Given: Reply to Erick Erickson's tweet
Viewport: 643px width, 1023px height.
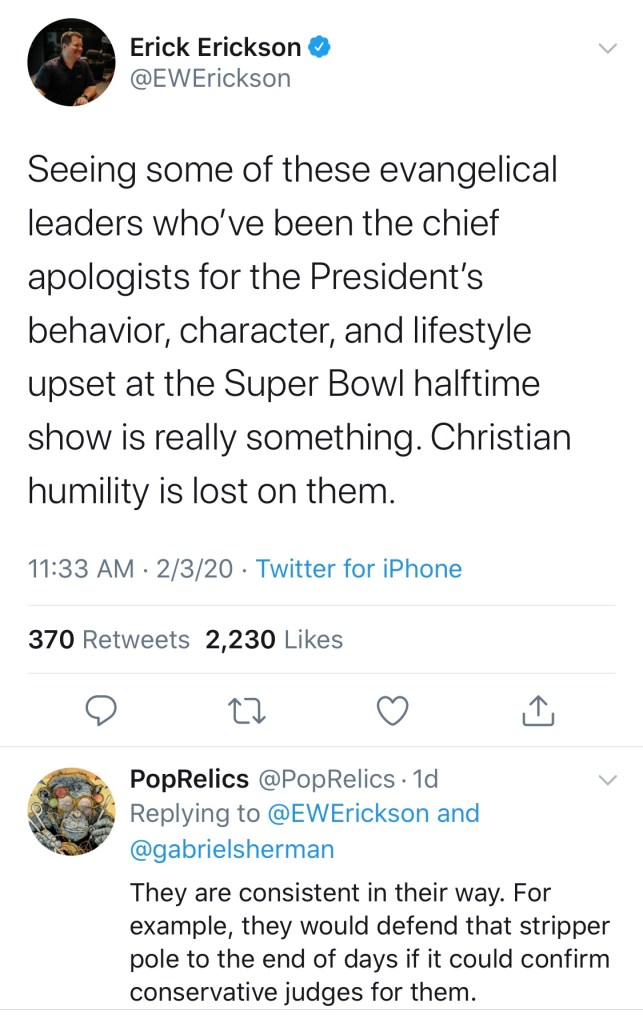Looking at the screenshot, I should tap(100, 710).
